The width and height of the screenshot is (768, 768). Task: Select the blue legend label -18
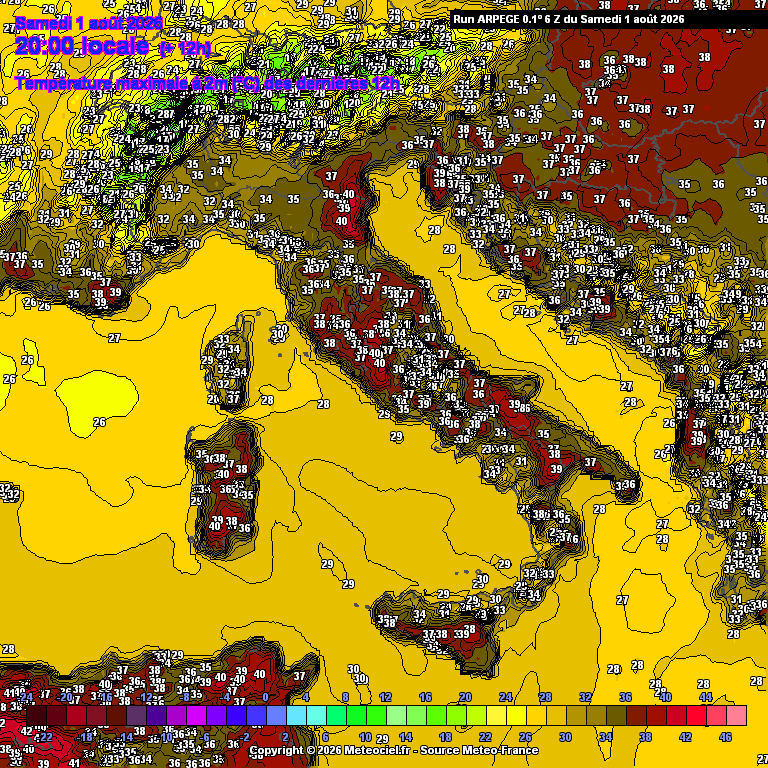[85, 737]
